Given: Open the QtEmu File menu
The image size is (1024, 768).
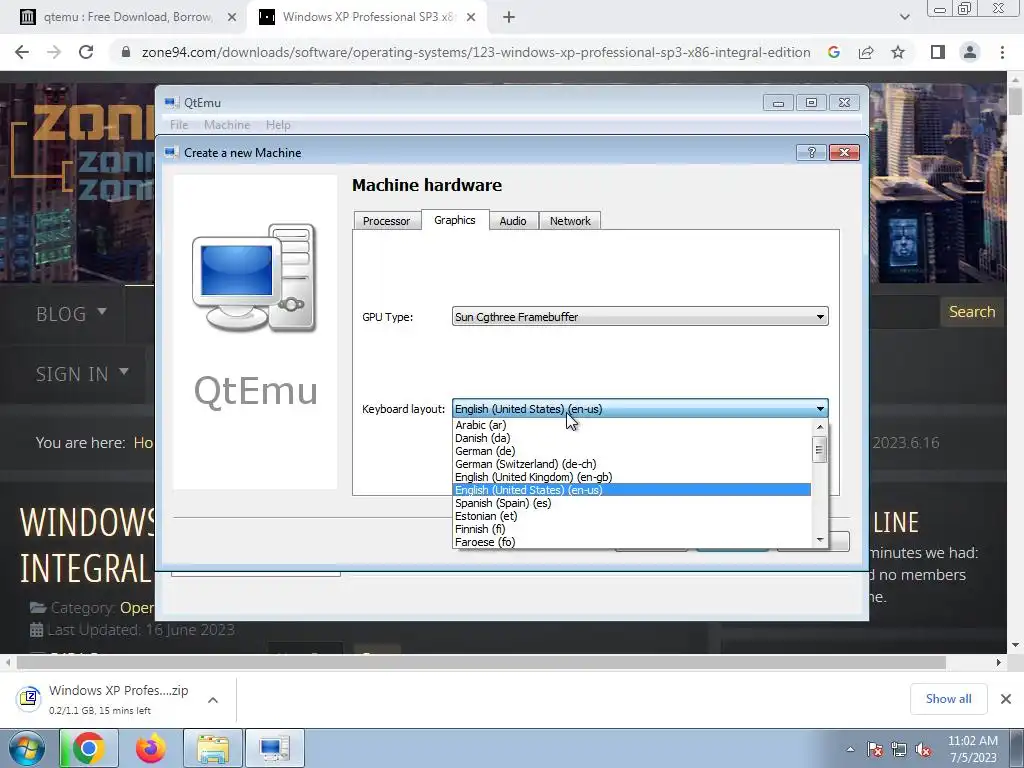Looking at the screenshot, I should 178,125.
